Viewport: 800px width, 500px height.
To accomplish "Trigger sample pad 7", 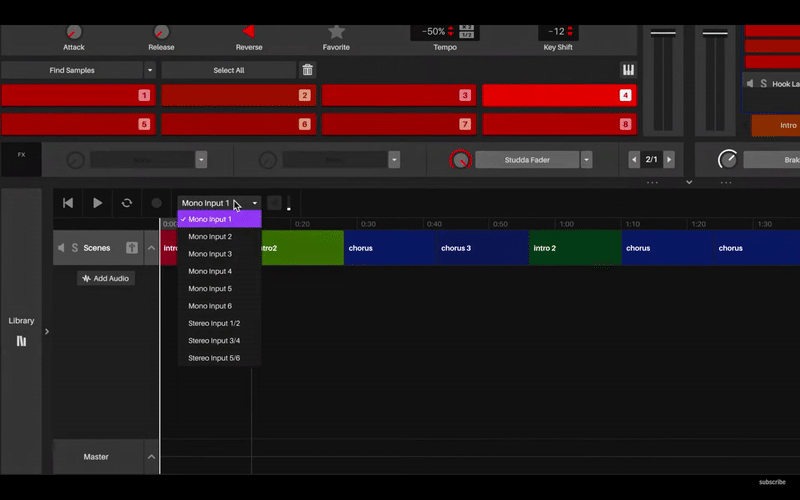I will pos(399,124).
